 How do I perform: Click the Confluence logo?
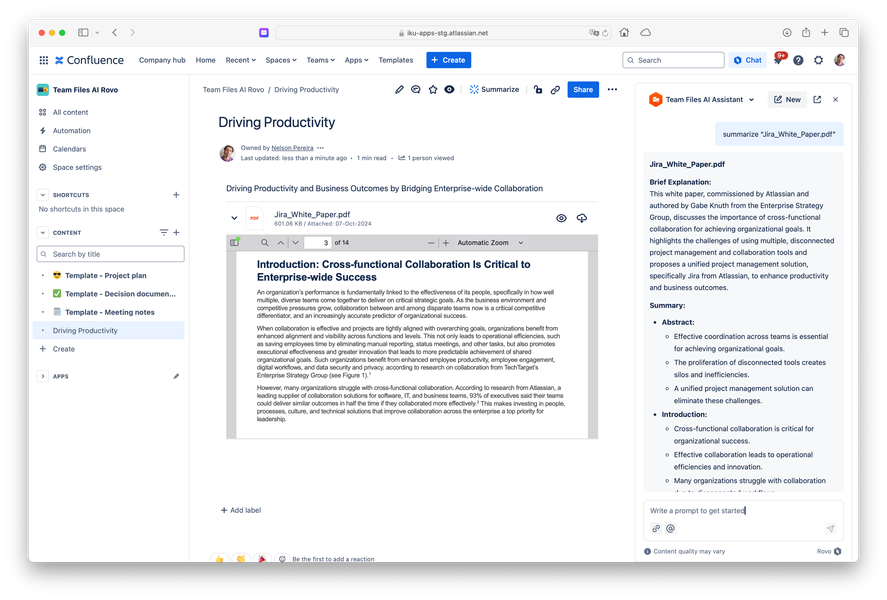pos(89,60)
